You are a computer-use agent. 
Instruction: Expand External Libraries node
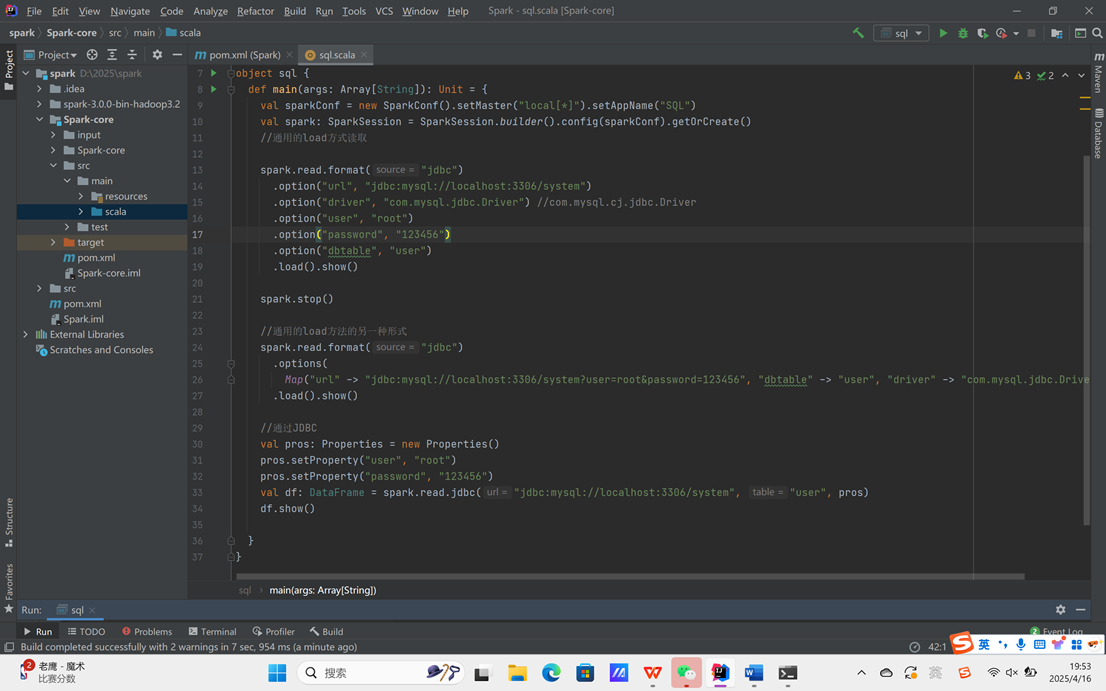tap(25, 334)
